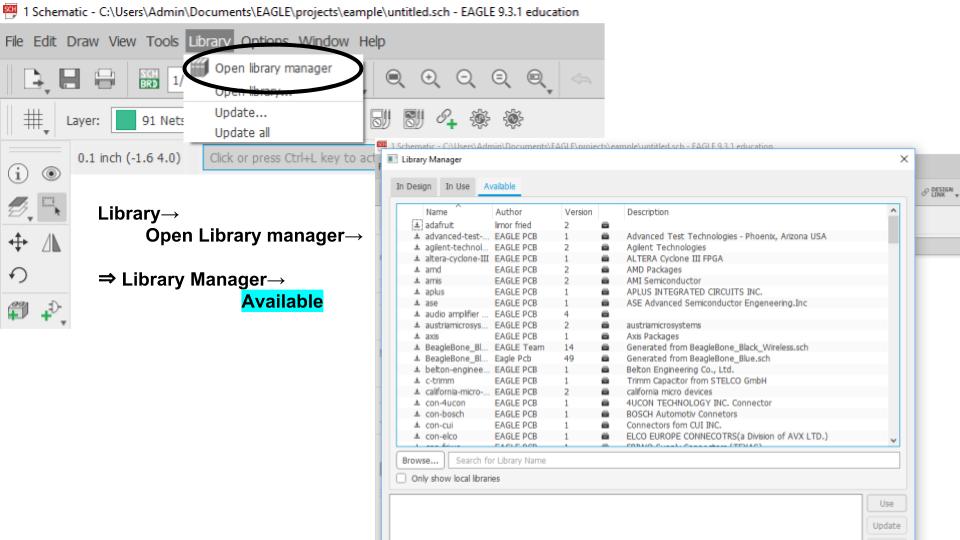Open the Draw menu
Screen dimensions: 960x540
(83, 42)
